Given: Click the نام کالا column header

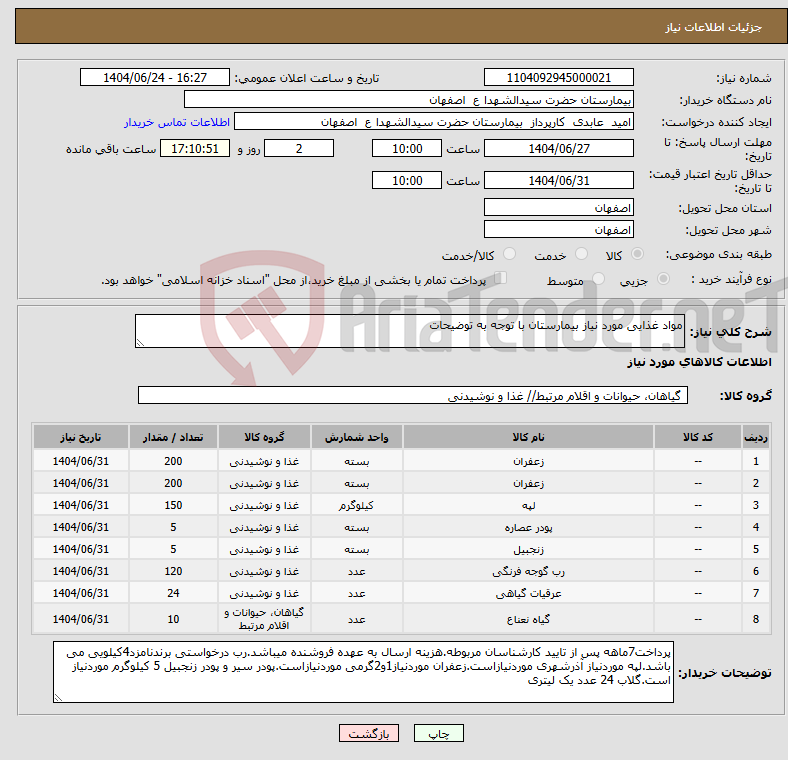Looking at the screenshot, I should pos(528,437).
